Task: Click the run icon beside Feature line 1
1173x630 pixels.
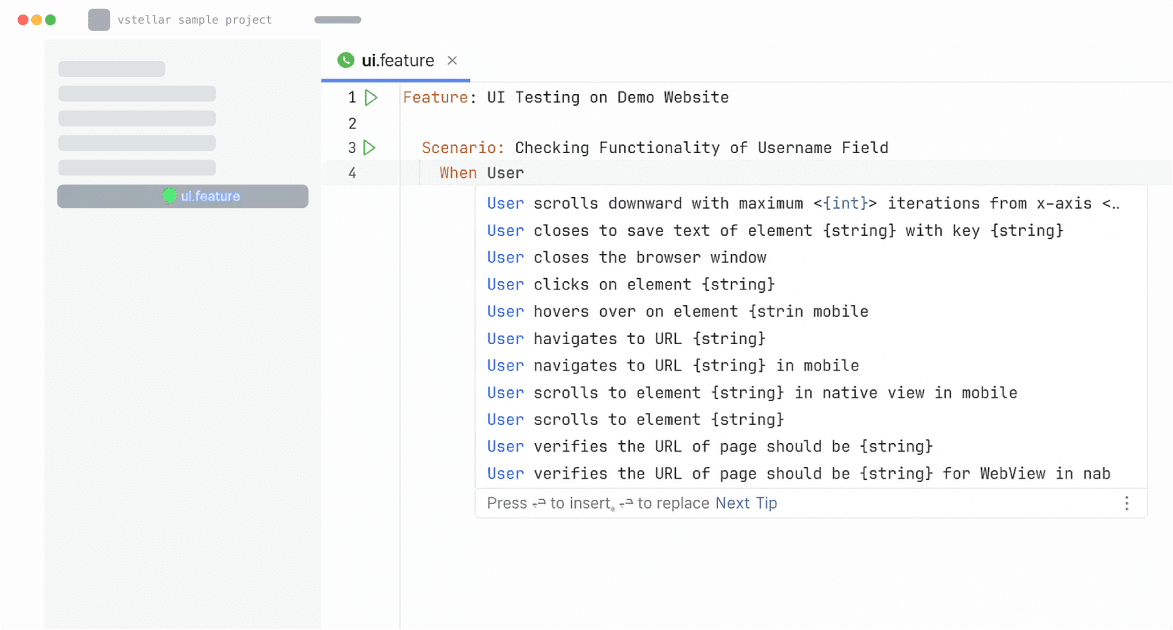Action: pos(371,98)
